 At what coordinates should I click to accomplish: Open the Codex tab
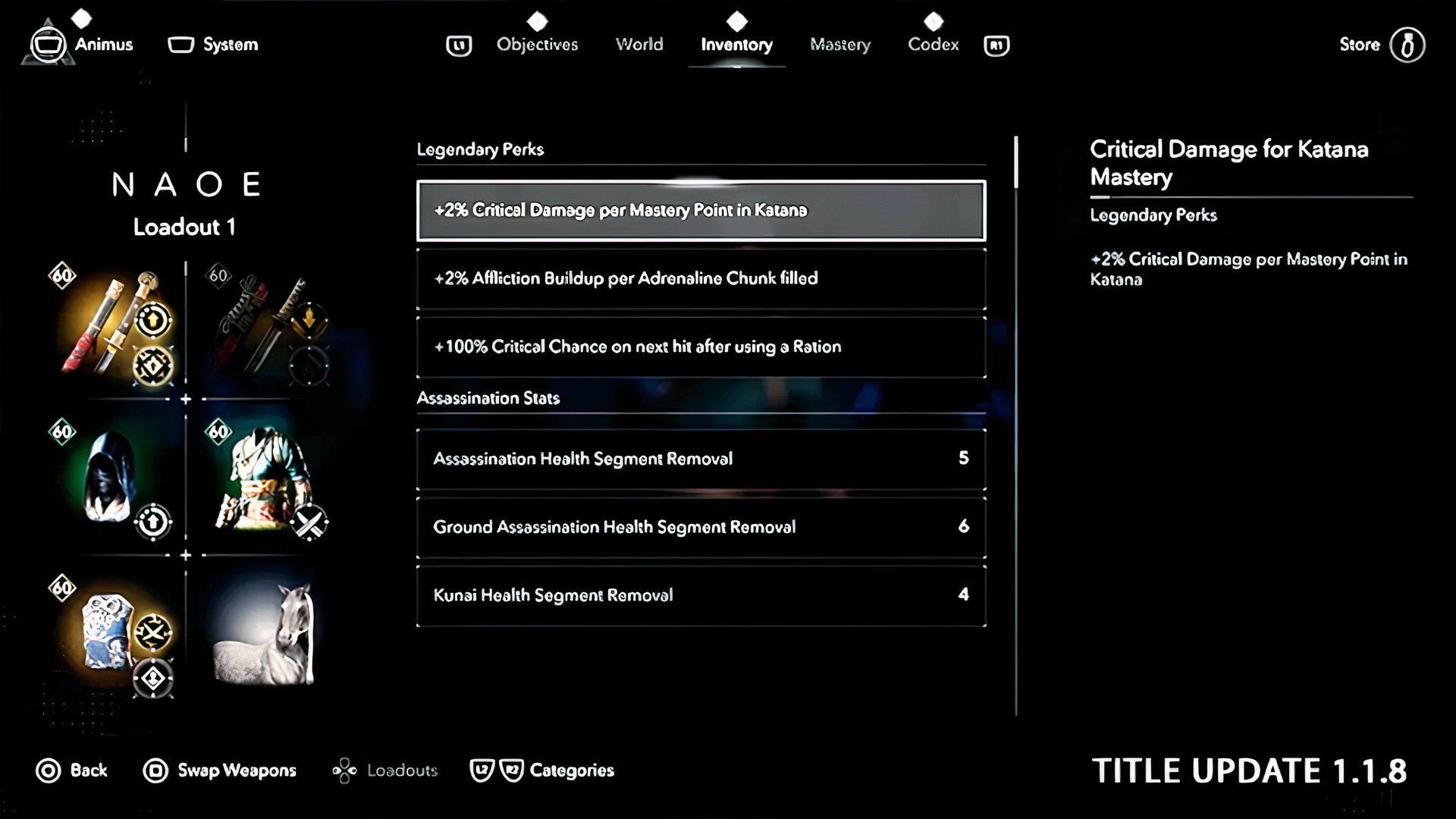tap(933, 45)
